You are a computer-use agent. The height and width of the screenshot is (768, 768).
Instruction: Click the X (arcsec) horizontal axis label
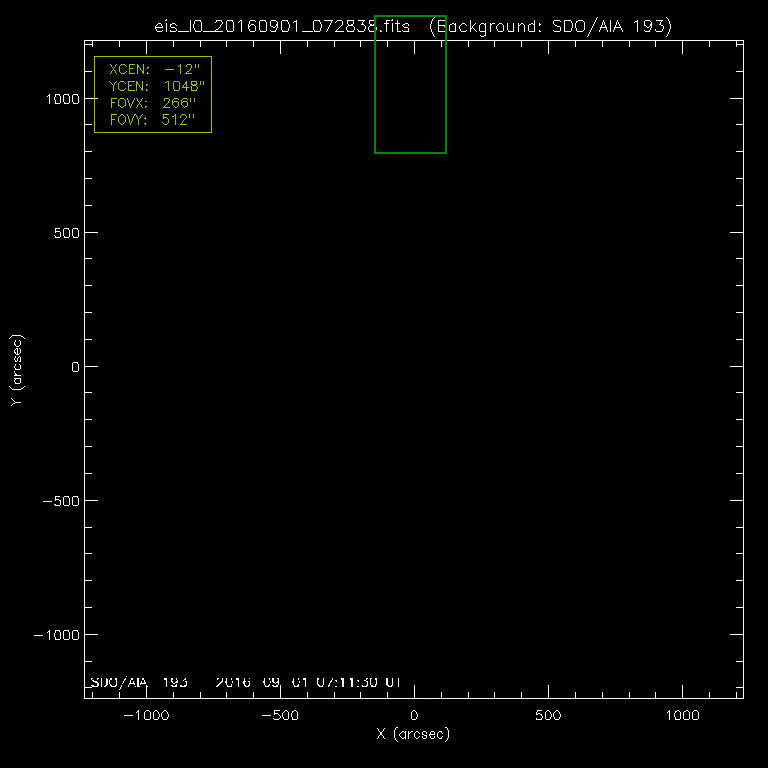[413, 734]
